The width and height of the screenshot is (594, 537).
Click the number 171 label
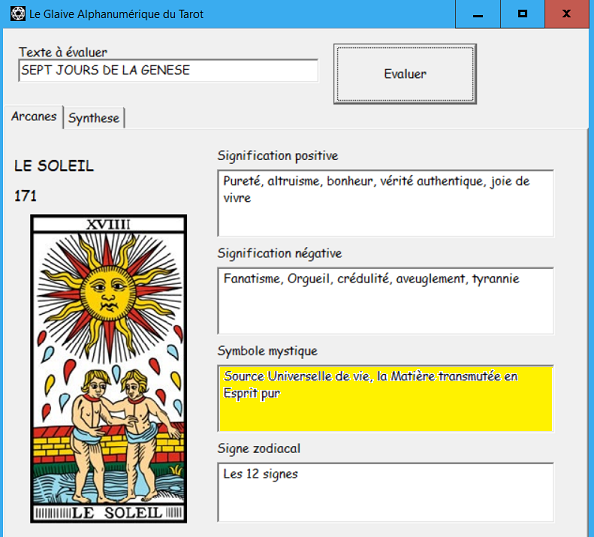pos(25,196)
